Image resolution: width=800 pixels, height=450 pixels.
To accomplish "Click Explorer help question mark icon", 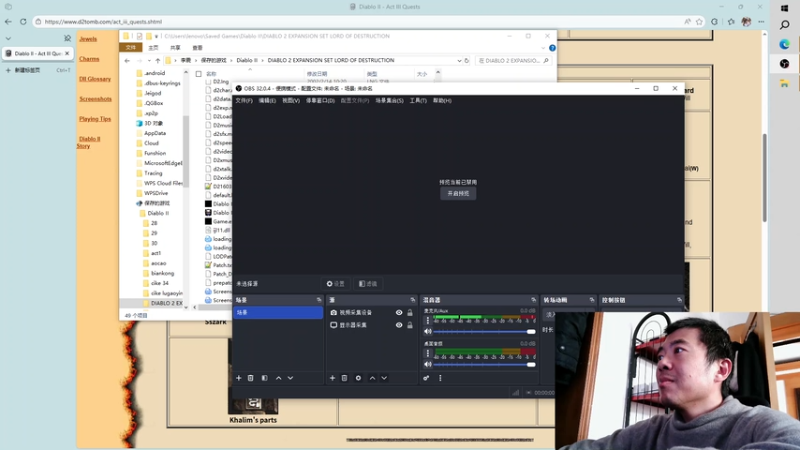I will point(552,48).
